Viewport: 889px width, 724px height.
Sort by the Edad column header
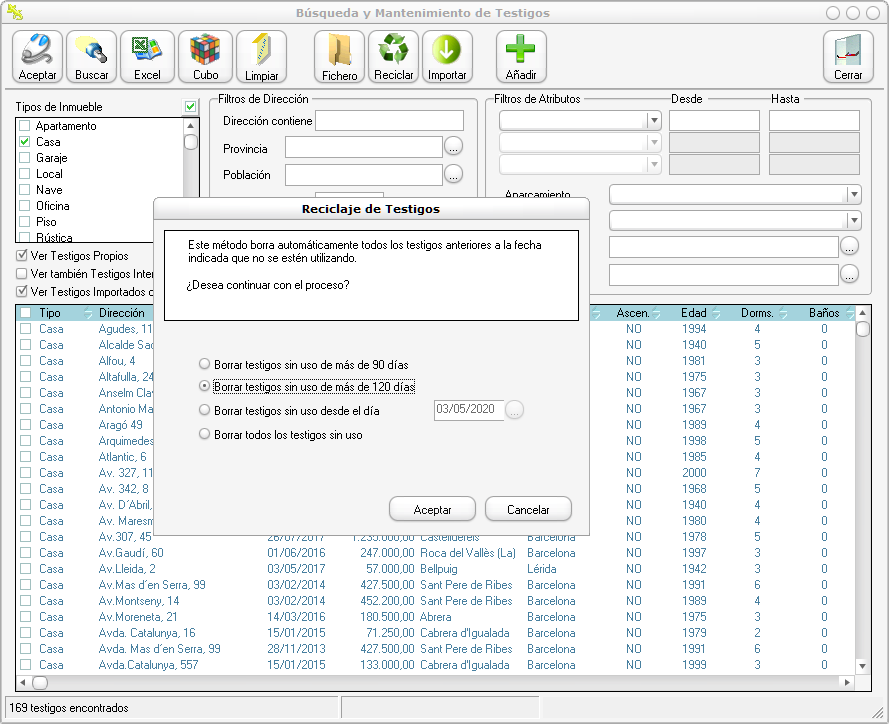coord(693,313)
